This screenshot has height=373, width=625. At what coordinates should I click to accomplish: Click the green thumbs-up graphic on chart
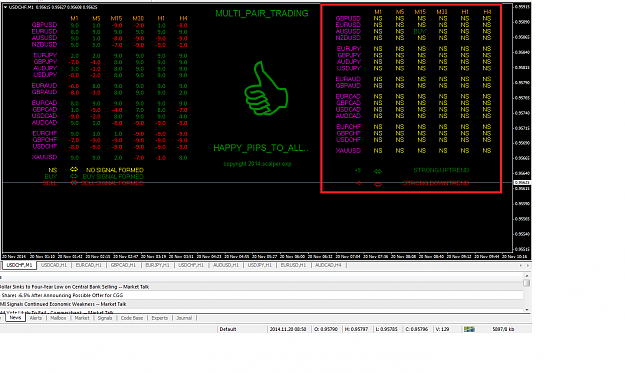pos(266,88)
